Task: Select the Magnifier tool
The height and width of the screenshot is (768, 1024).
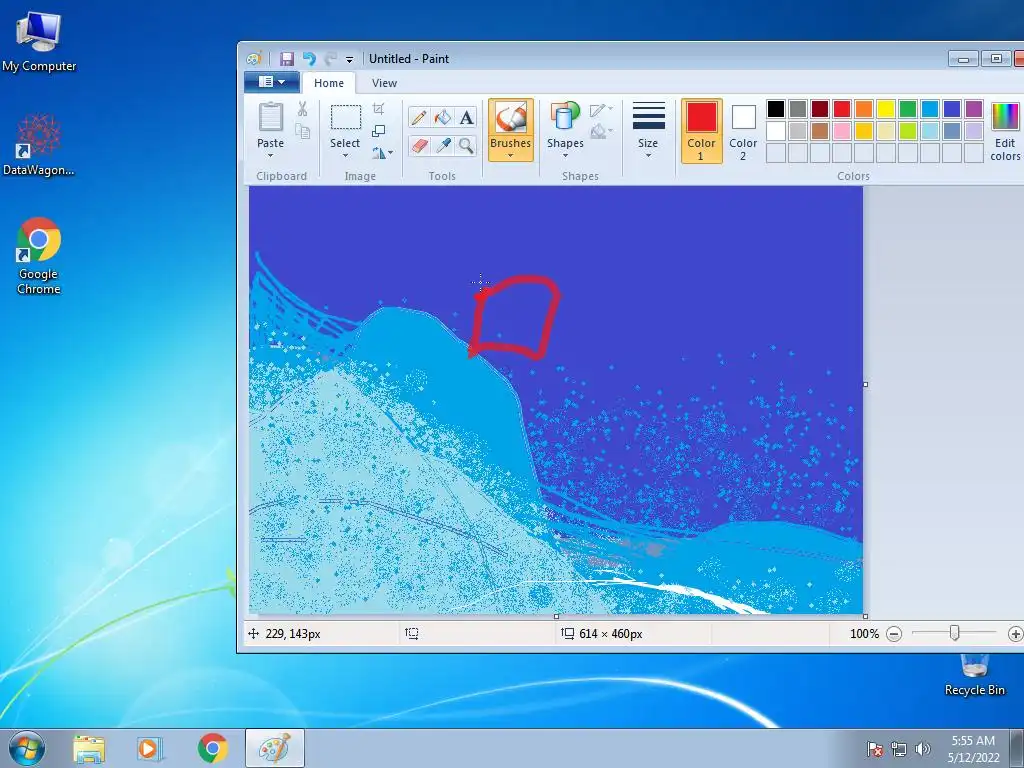Action: (x=466, y=145)
